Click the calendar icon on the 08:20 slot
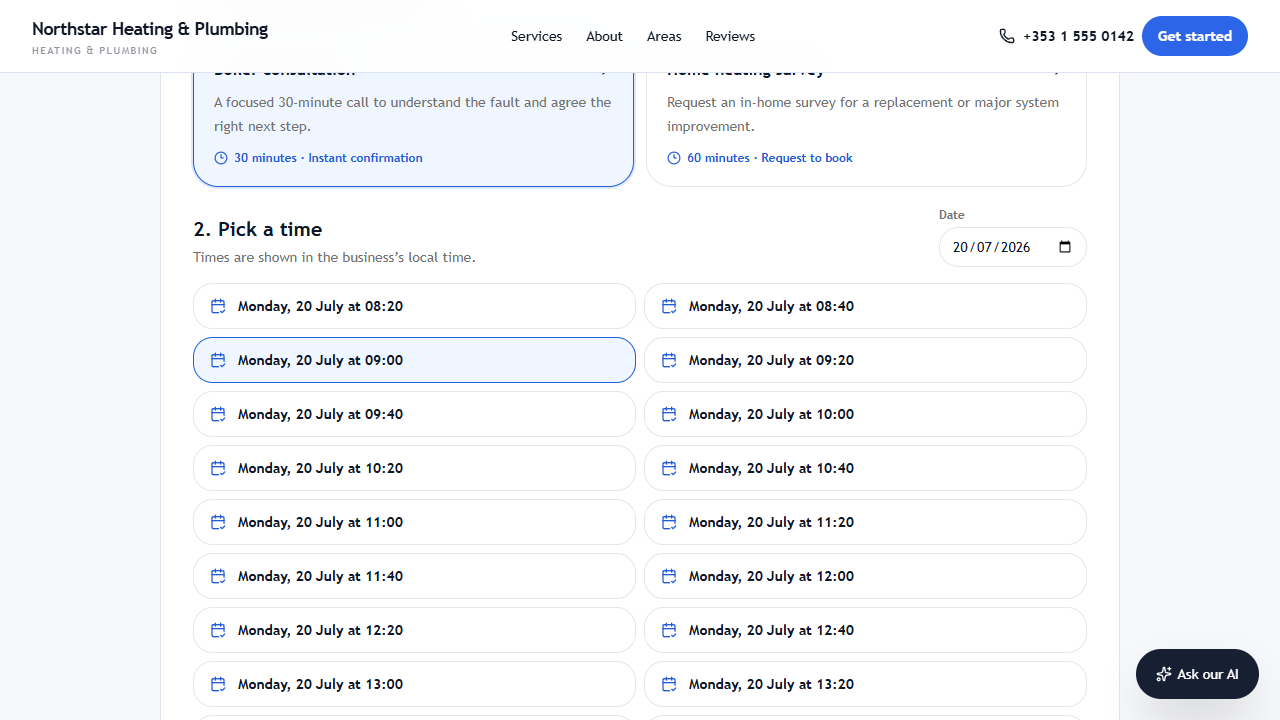 pyautogui.click(x=218, y=306)
